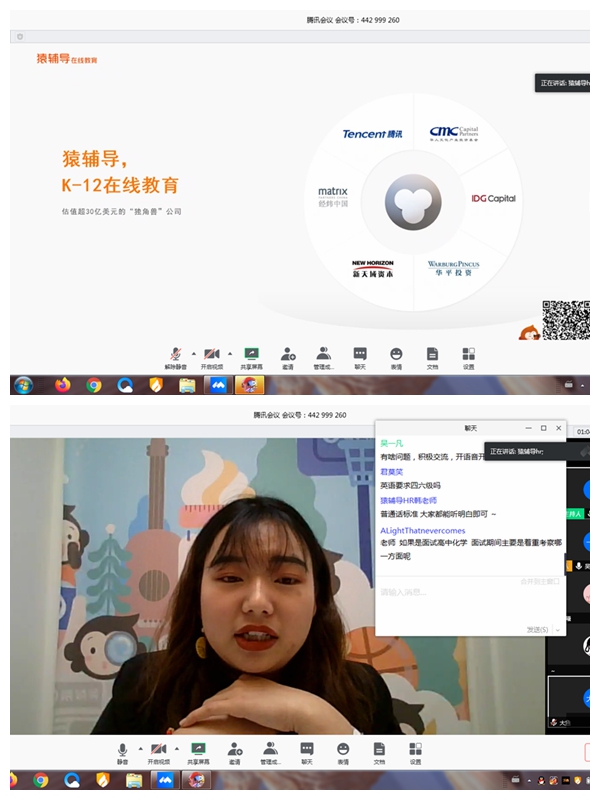Open 邀请 invite in the slide-sharing window
The height and width of the screenshot is (800, 600).
(x=288, y=358)
